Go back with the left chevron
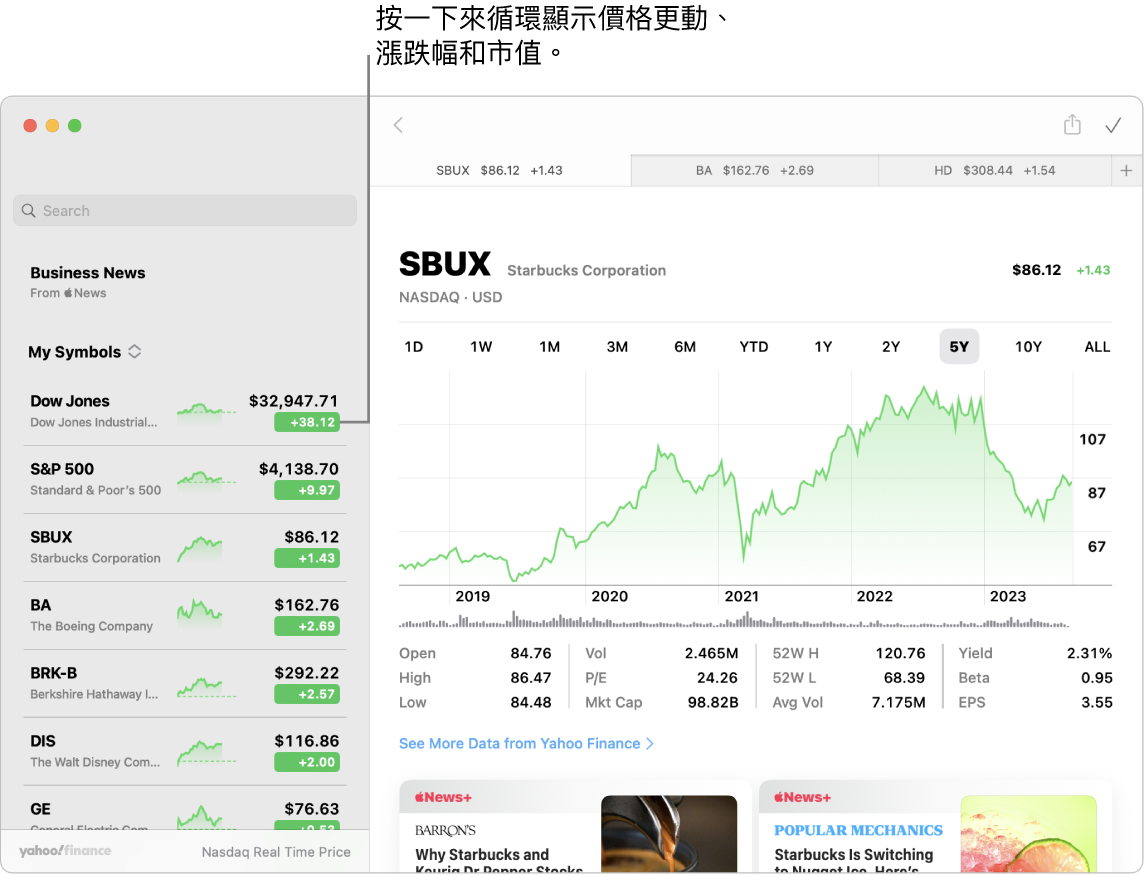The height and width of the screenshot is (875, 1144). pyautogui.click(x=398, y=125)
